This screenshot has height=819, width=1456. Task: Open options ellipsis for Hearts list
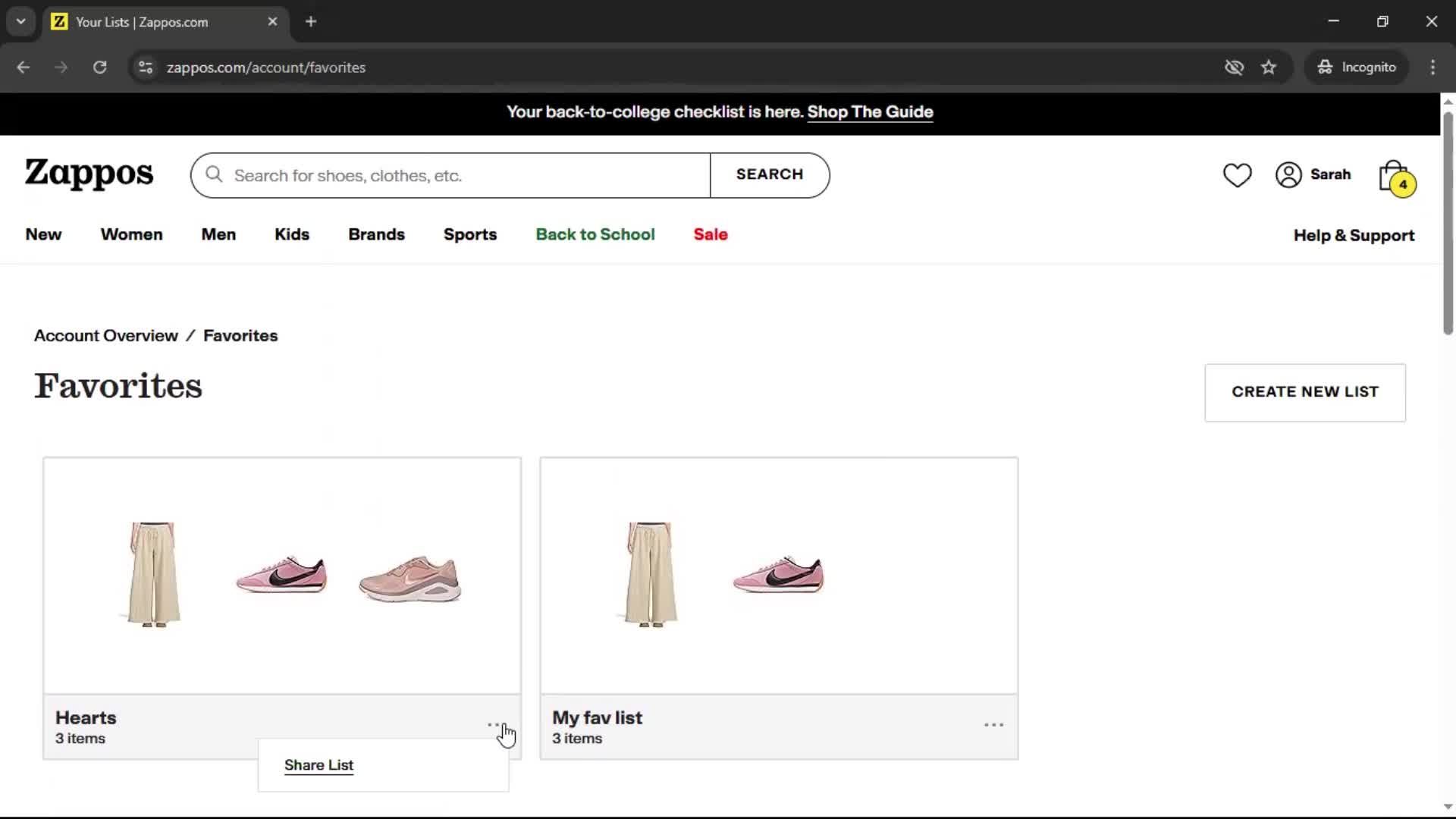click(x=496, y=726)
